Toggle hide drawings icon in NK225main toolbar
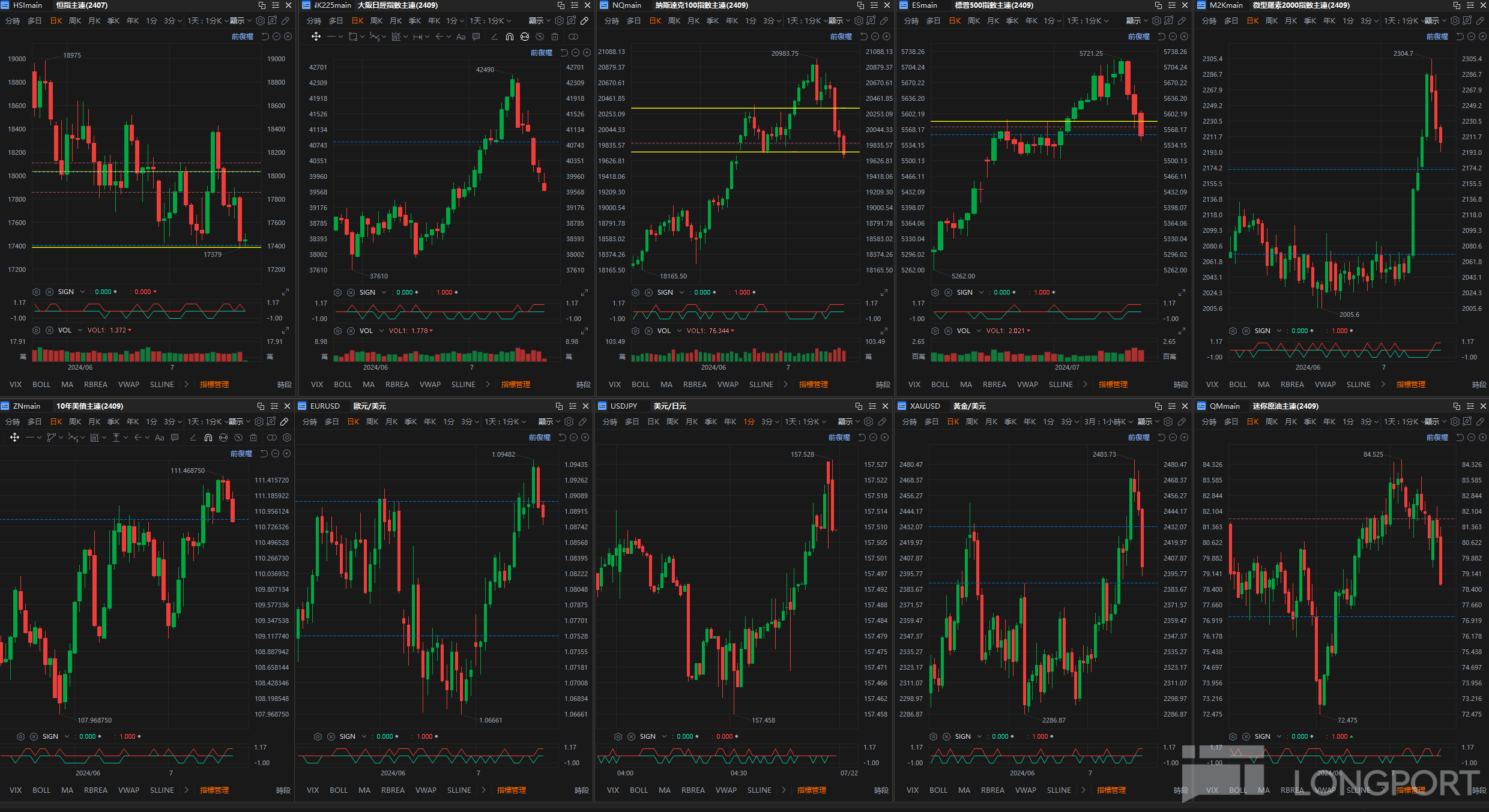Viewport: 1489px width, 812px height. tap(539, 37)
